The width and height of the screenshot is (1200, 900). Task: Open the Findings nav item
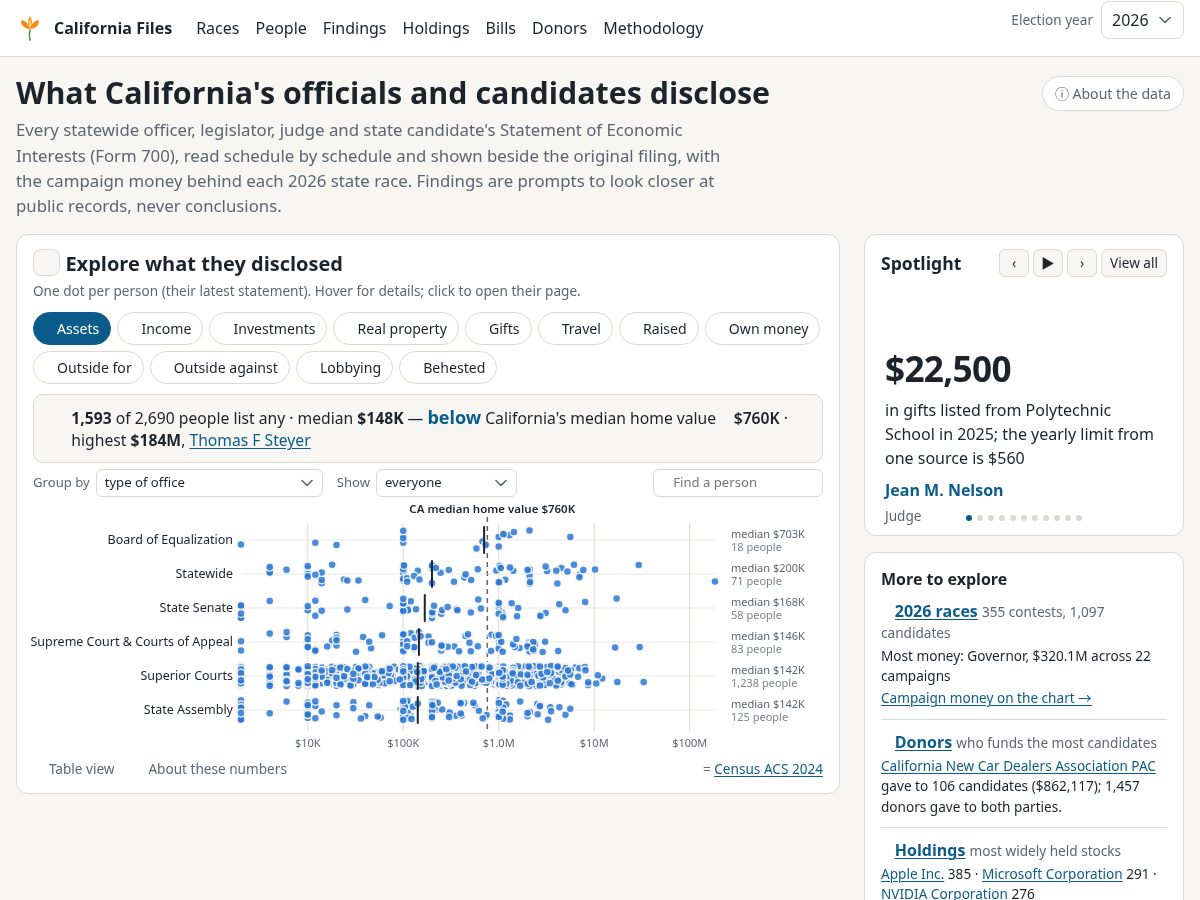tap(354, 28)
